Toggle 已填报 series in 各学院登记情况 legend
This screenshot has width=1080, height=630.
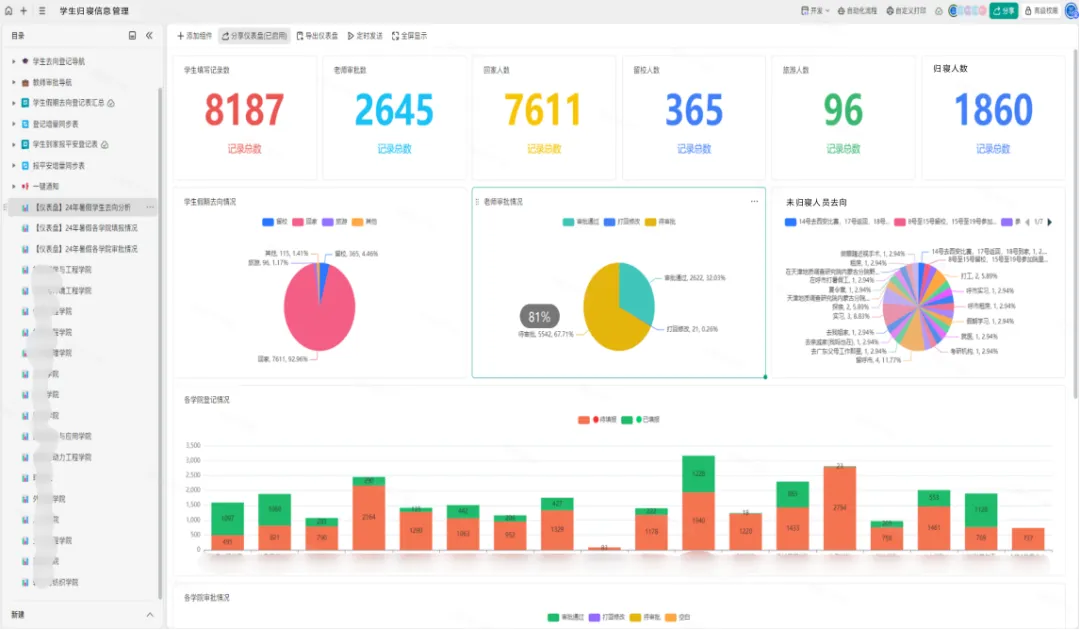(640, 419)
